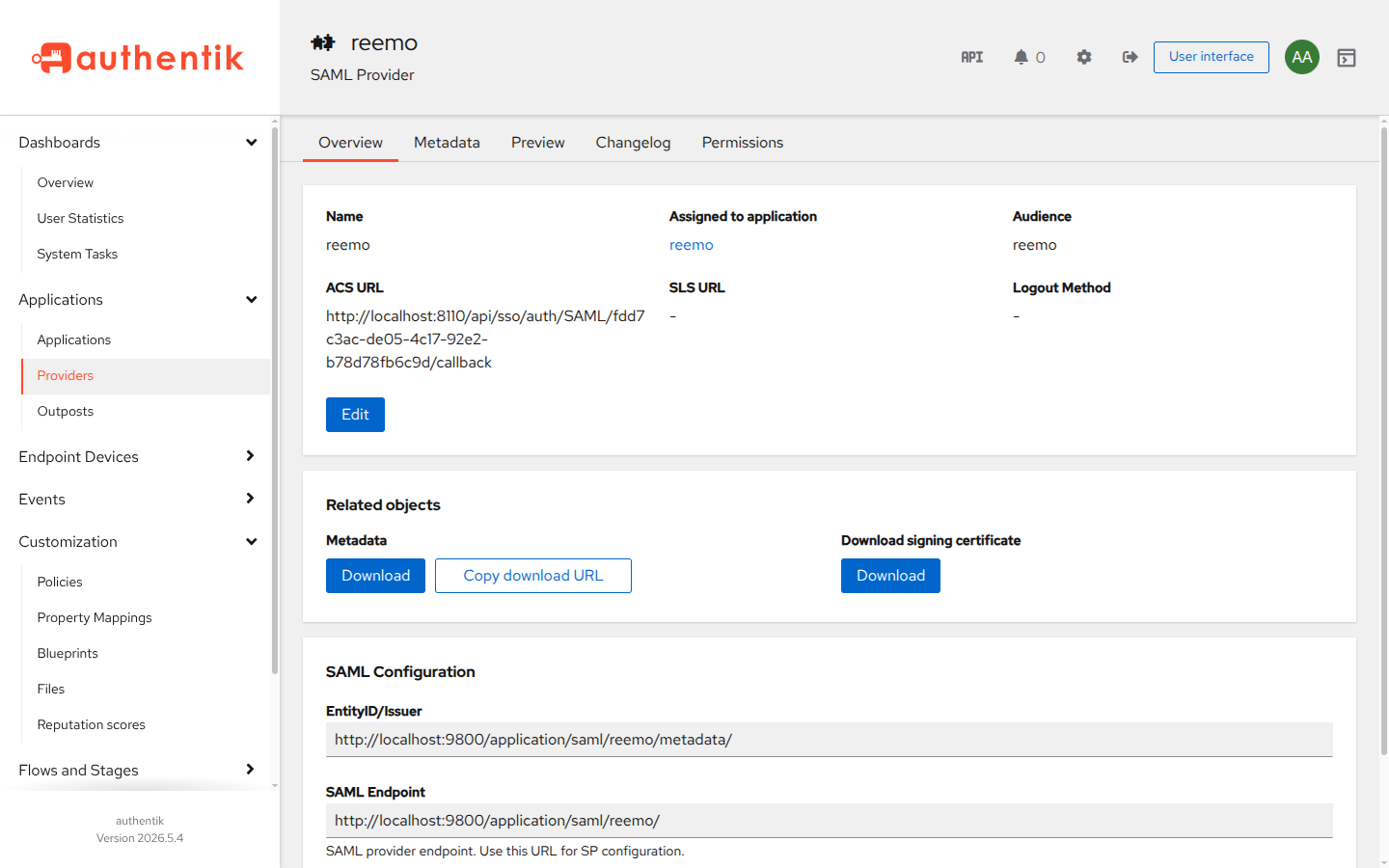
Task: Click the SAML provider puzzle icon
Action: tap(323, 42)
